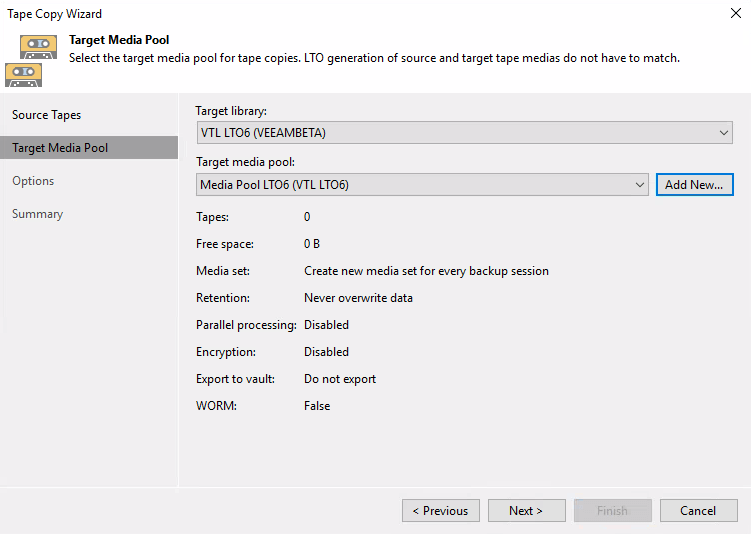The height and width of the screenshot is (534, 751).
Task: Click the Target Media Pool heading
Action: 119,40
